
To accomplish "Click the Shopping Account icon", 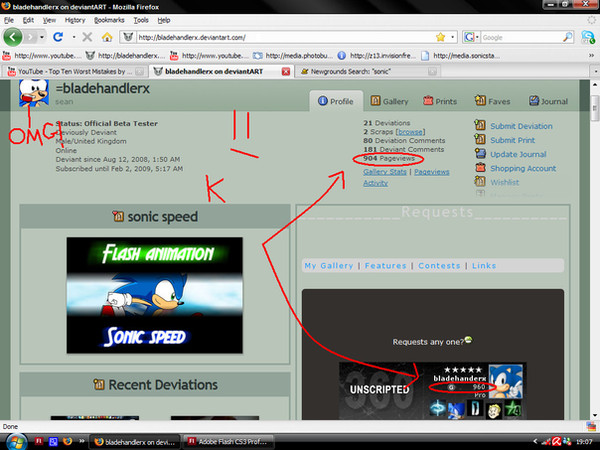I will pyautogui.click(x=480, y=168).
